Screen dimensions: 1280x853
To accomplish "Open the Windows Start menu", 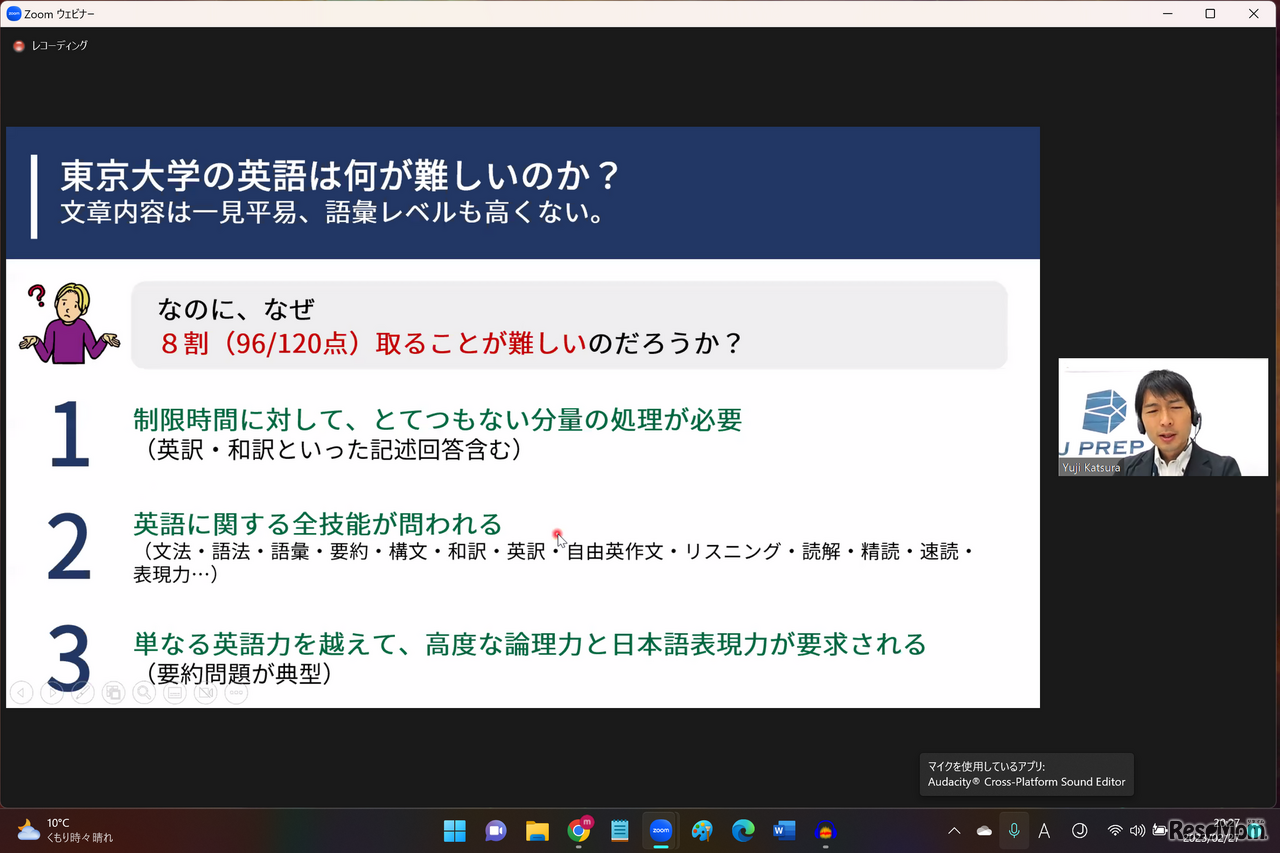I will coord(454,831).
